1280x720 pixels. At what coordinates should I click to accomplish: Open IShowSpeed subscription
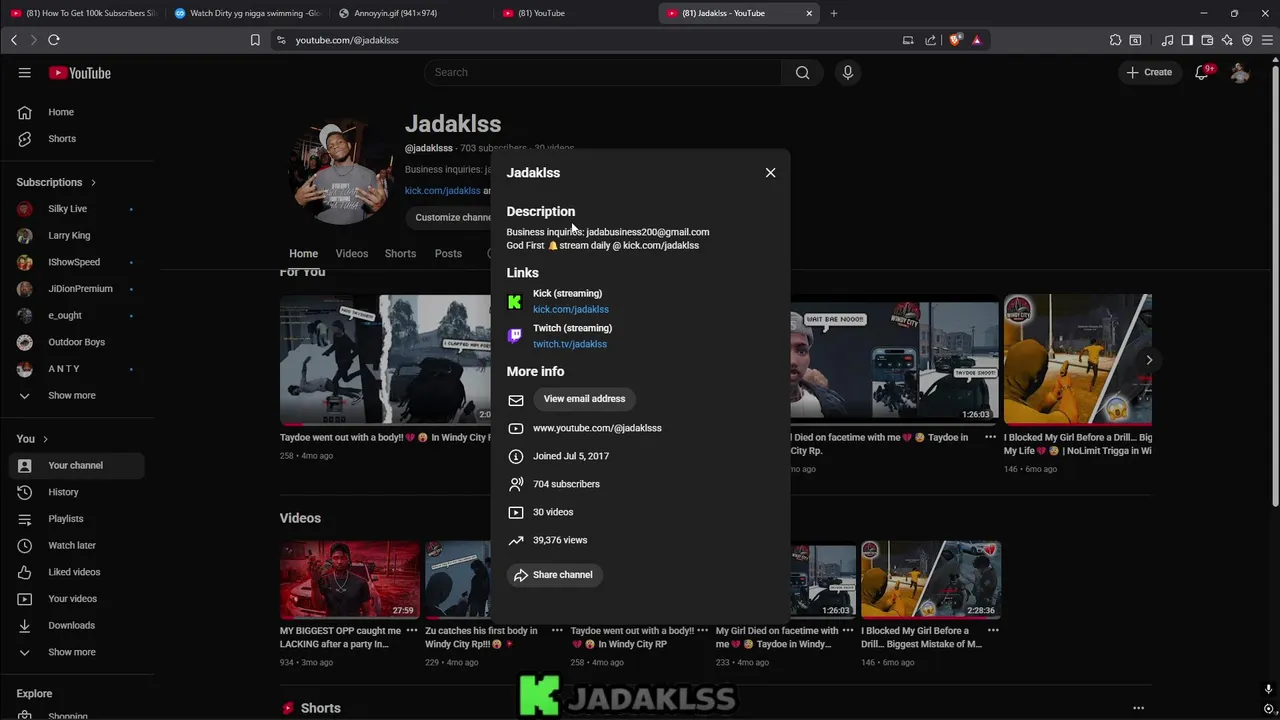pyautogui.click(x=77, y=262)
